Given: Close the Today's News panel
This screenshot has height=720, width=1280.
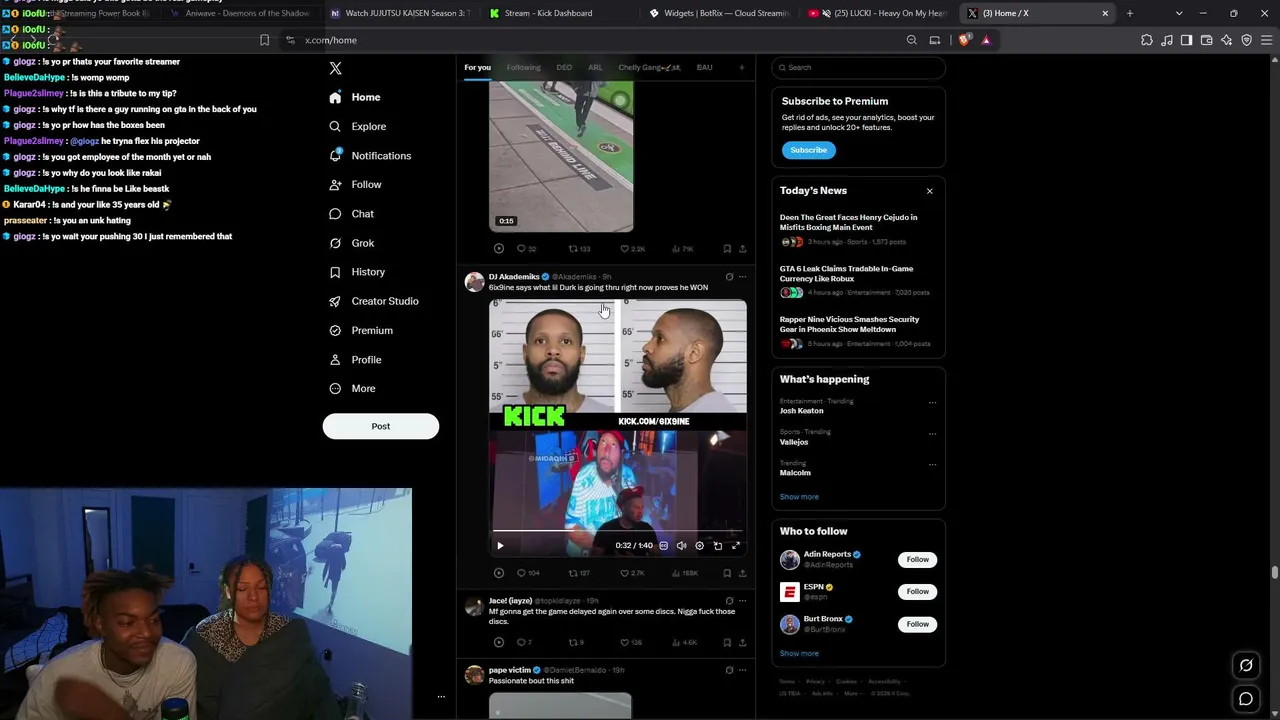Looking at the screenshot, I should point(929,191).
